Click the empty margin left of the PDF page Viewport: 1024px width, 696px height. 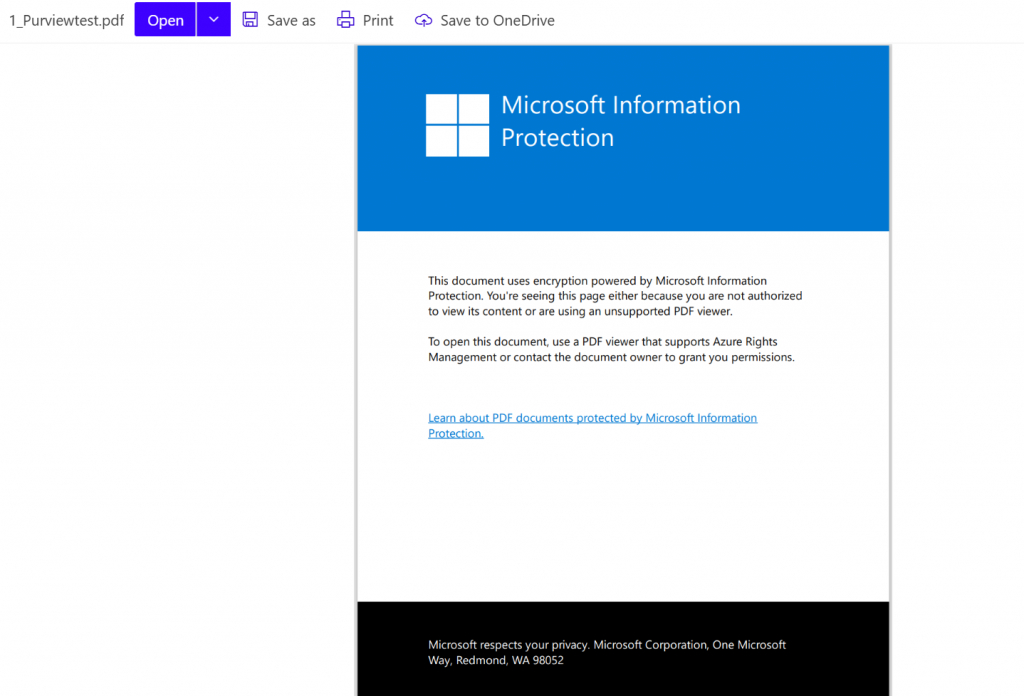pos(180,350)
